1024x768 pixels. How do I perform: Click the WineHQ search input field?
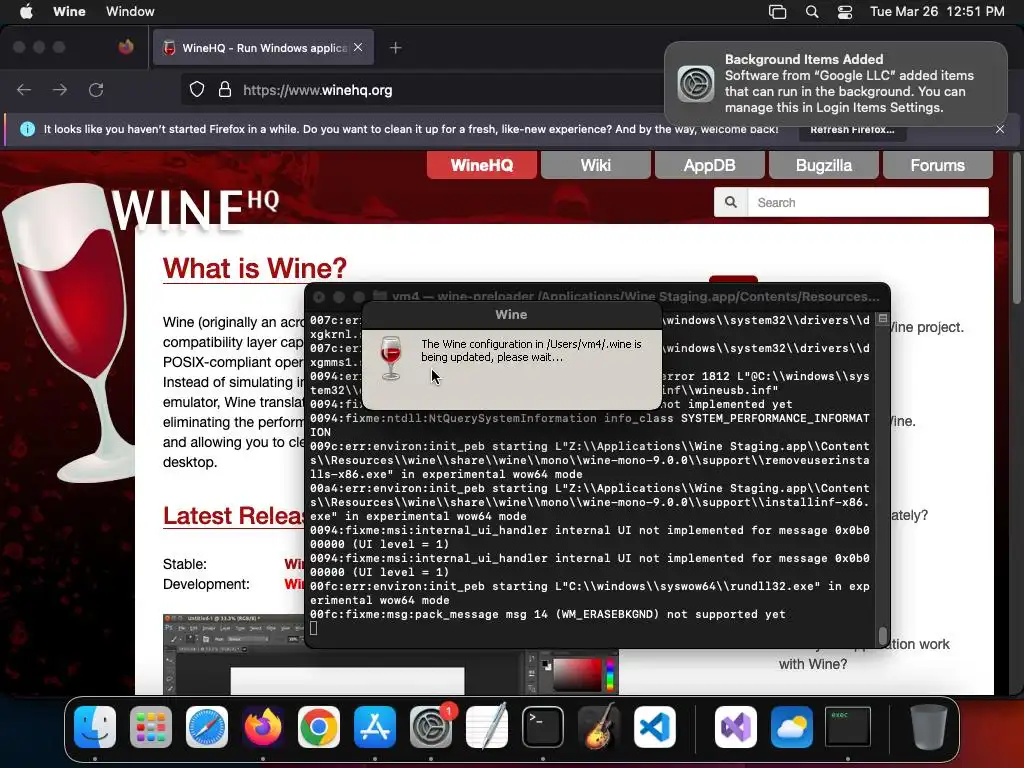pyautogui.click(x=868, y=202)
